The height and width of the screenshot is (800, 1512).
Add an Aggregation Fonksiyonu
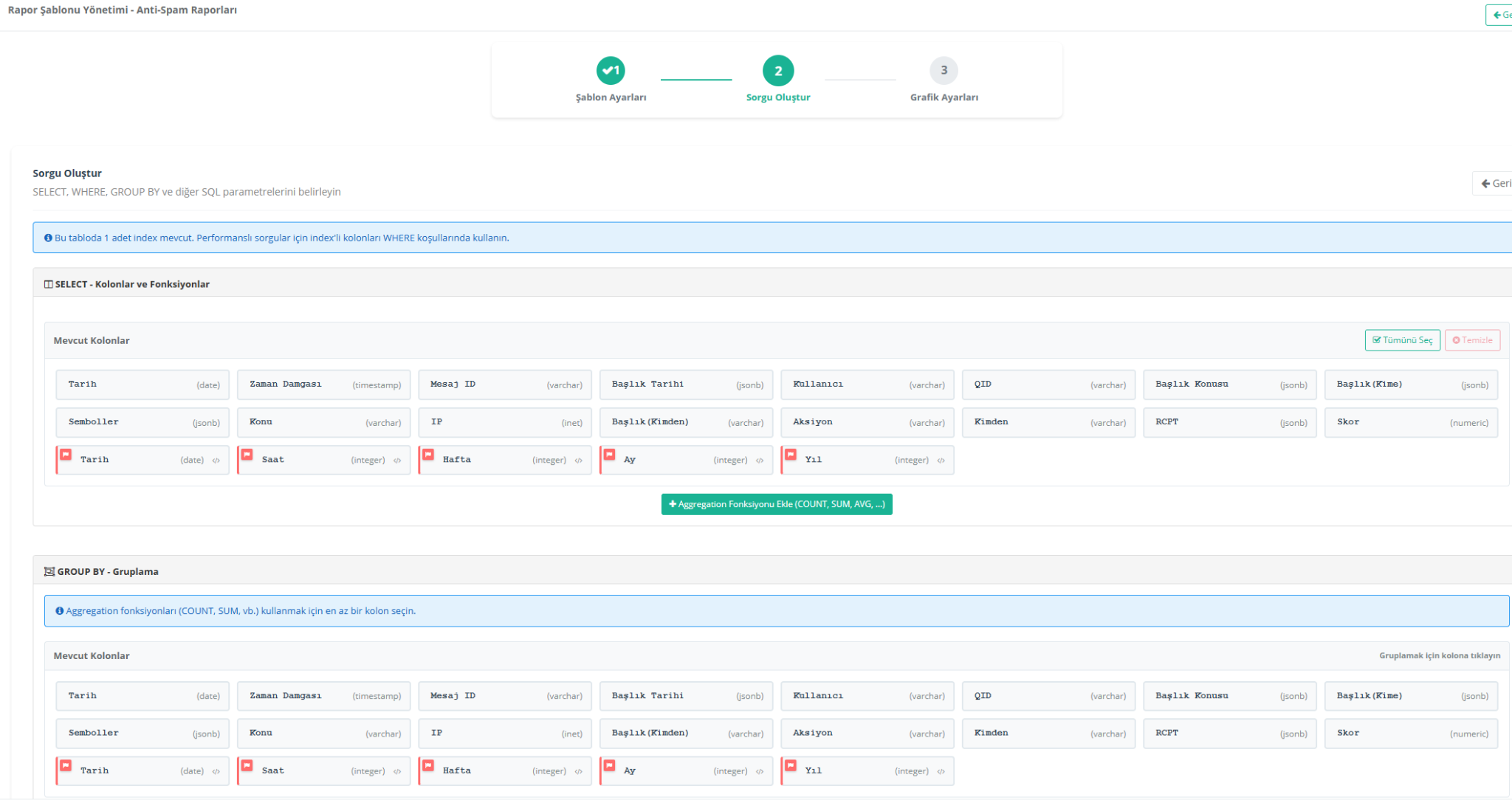tap(777, 505)
